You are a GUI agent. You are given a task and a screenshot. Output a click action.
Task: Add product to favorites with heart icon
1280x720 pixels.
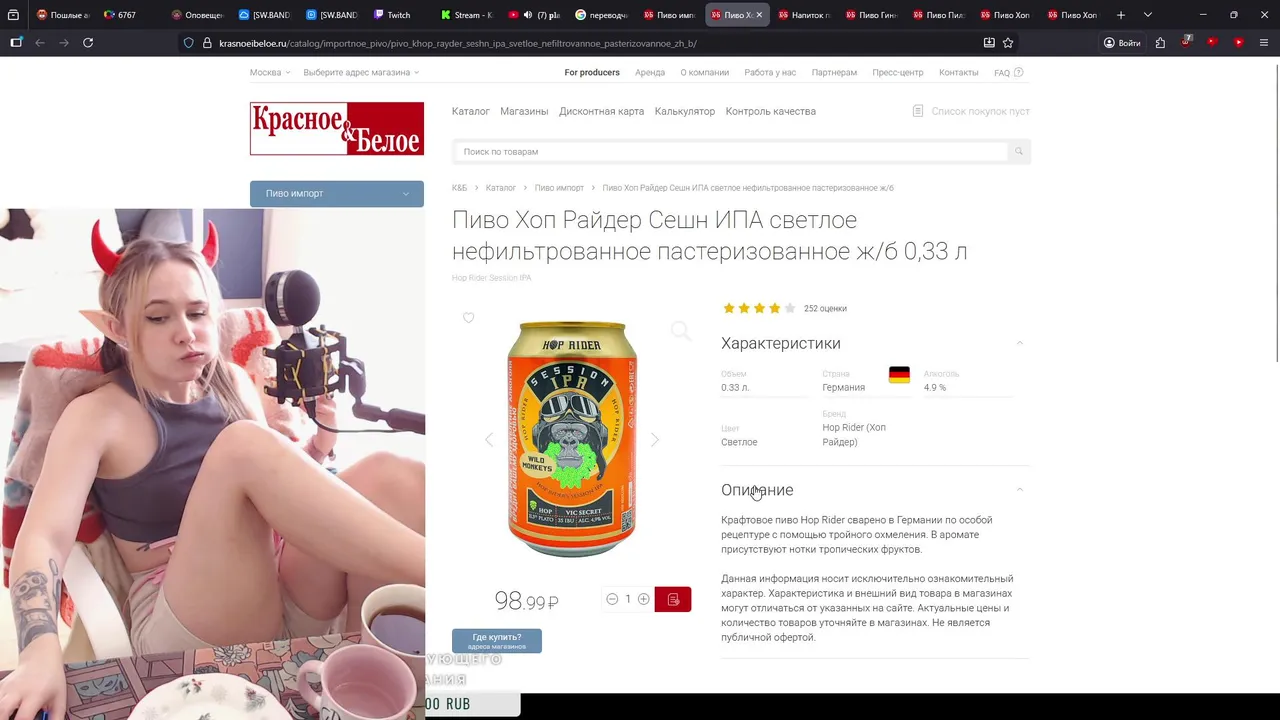[x=468, y=318]
